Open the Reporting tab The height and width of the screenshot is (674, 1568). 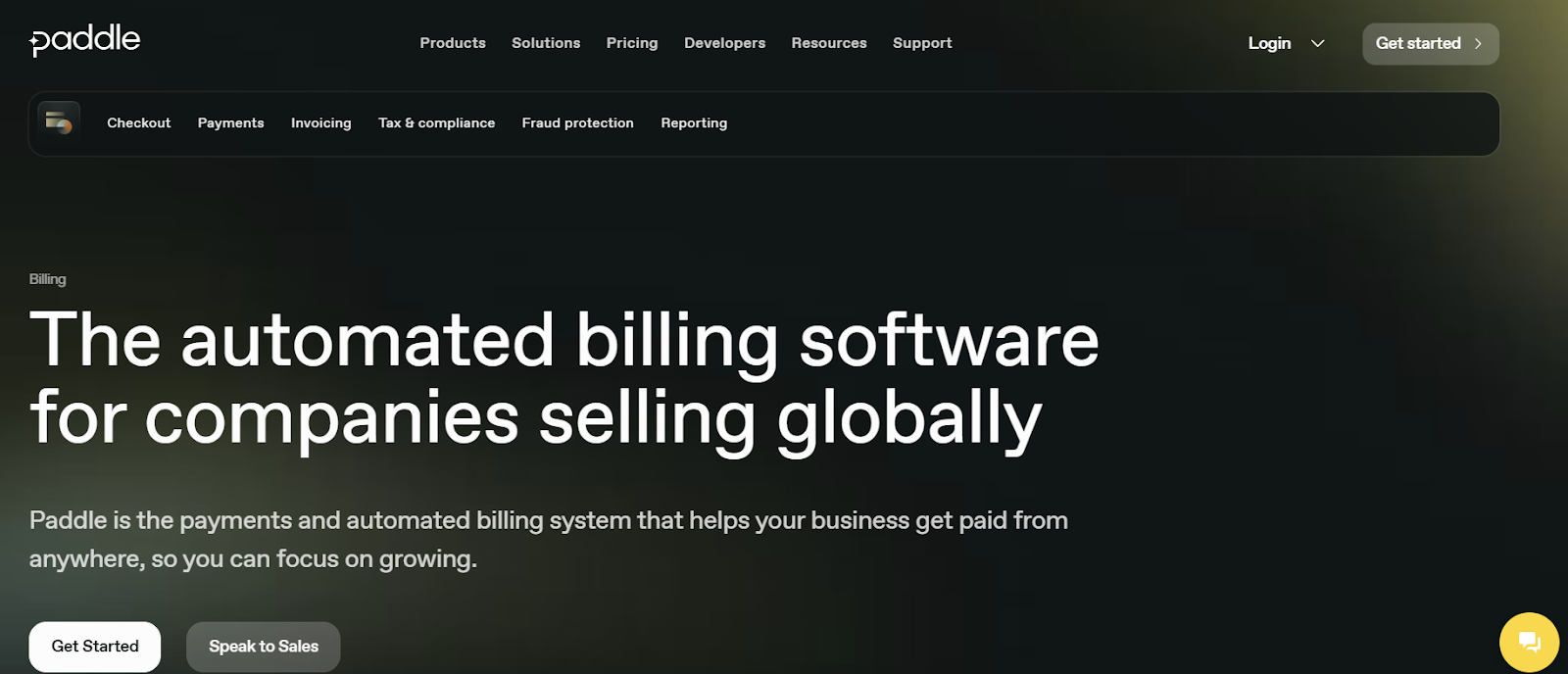tap(694, 122)
